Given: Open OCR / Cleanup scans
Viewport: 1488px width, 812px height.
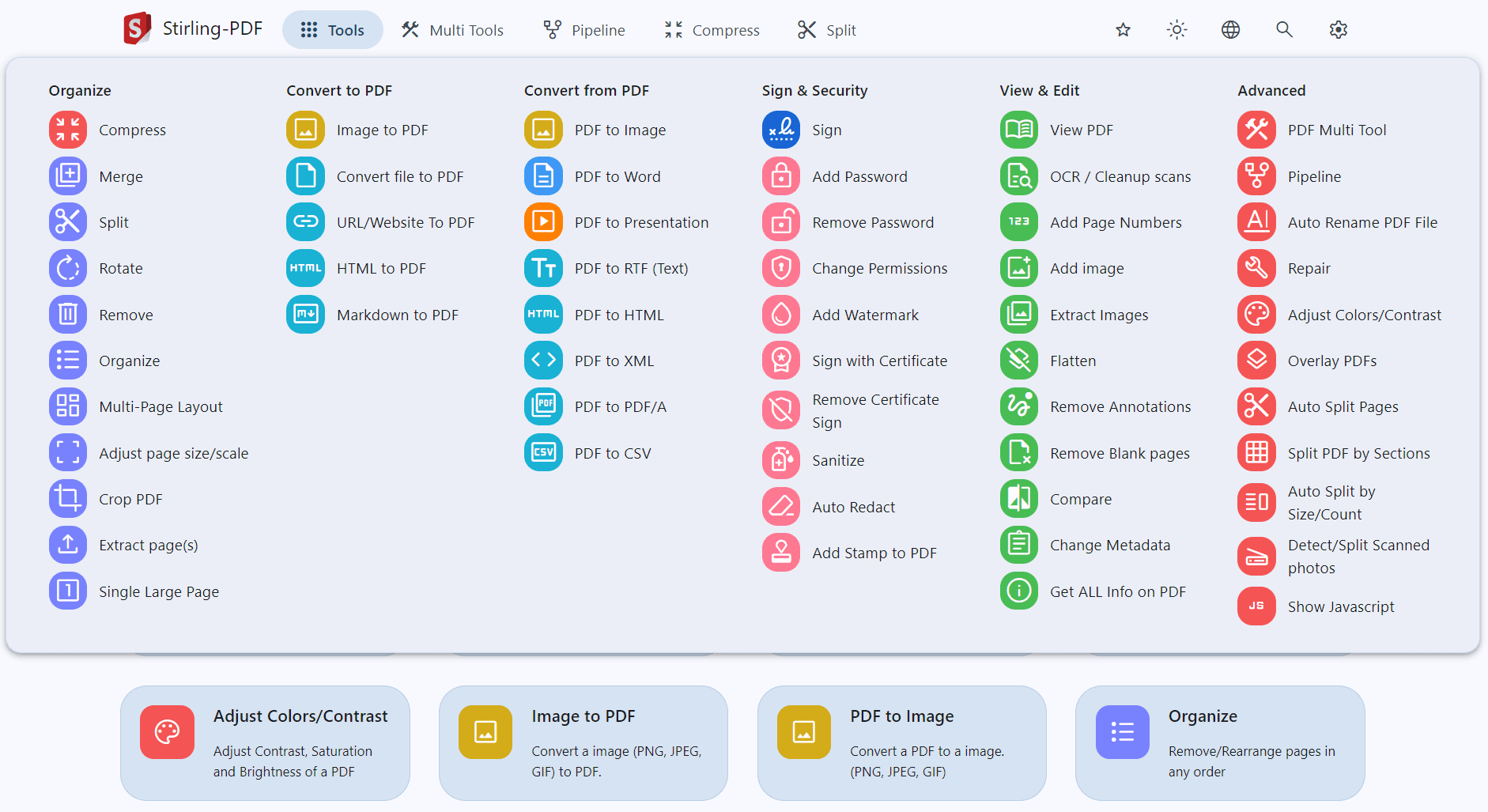Looking at the screenshot, I should point(1120,176).
